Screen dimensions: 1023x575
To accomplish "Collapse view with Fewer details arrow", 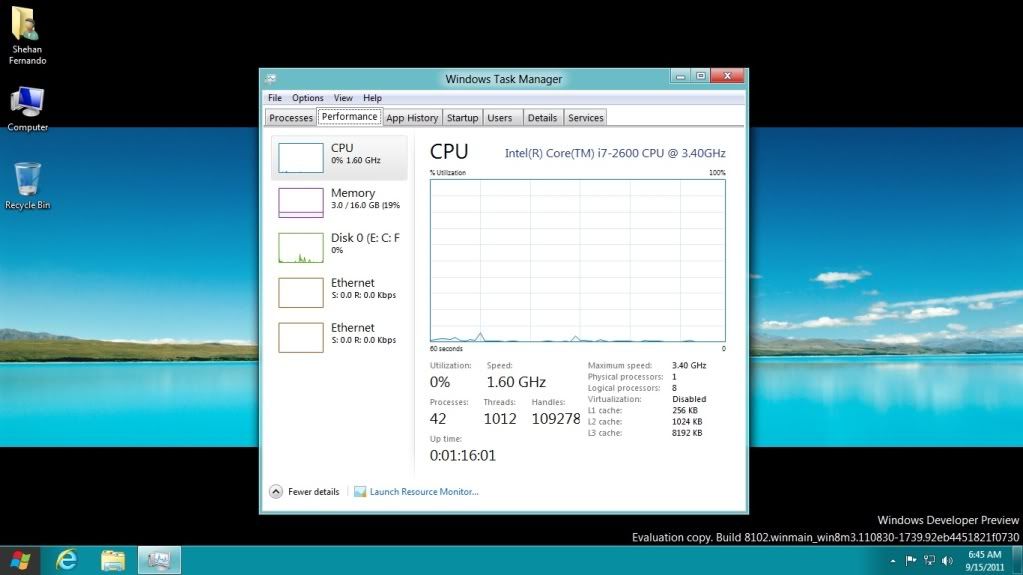I will tap(276, 491).
